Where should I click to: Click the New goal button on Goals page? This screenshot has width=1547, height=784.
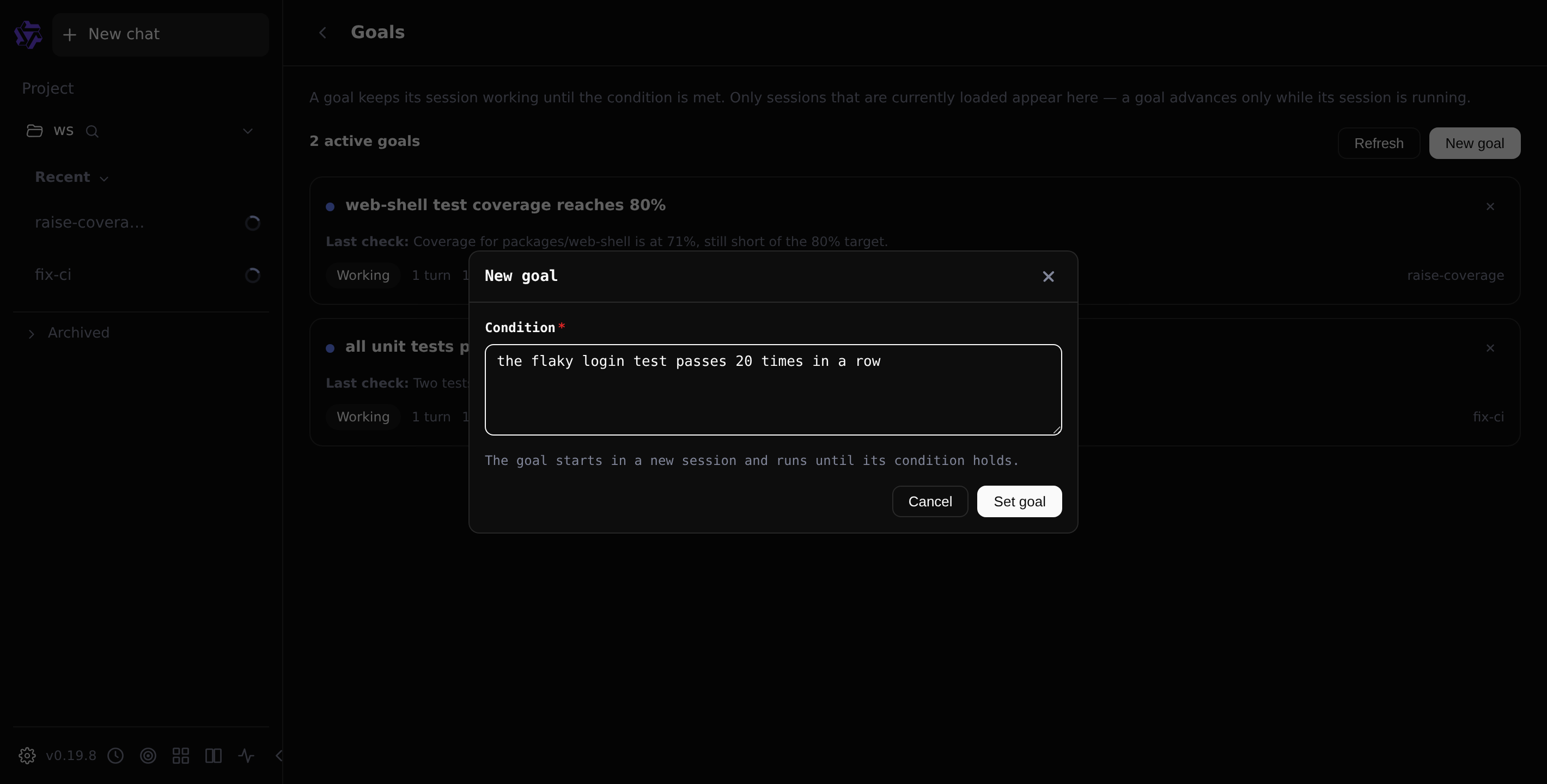pos(1475,143)
